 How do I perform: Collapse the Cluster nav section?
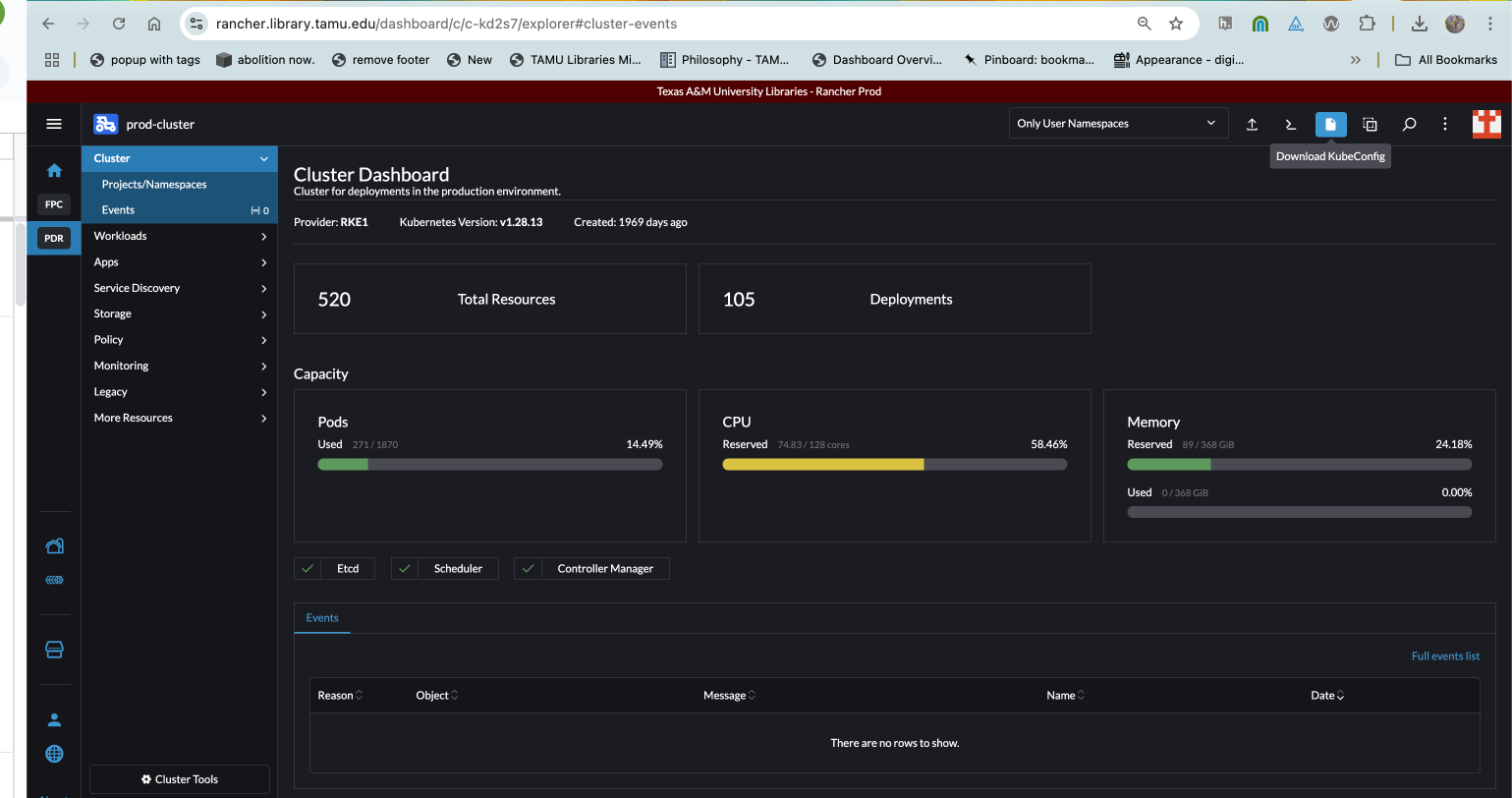[x=263, y=158]
